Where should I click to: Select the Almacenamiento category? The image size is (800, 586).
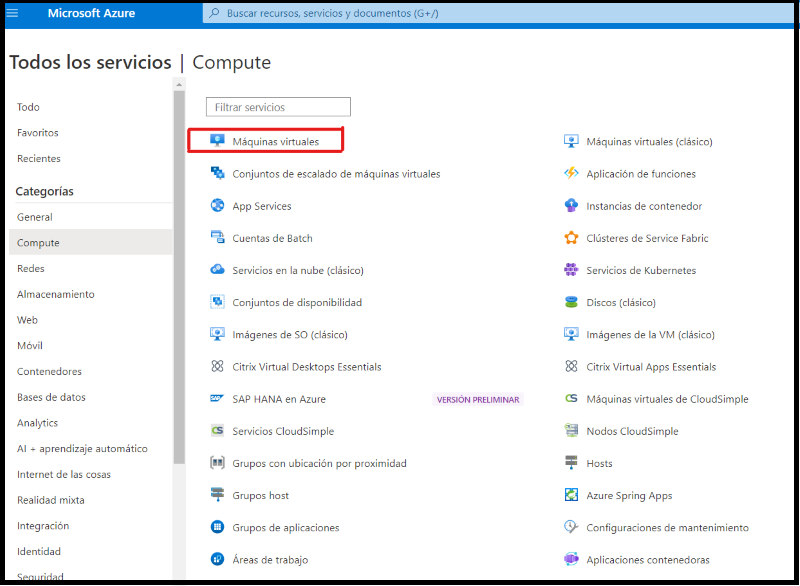click(x=56, y=294)
